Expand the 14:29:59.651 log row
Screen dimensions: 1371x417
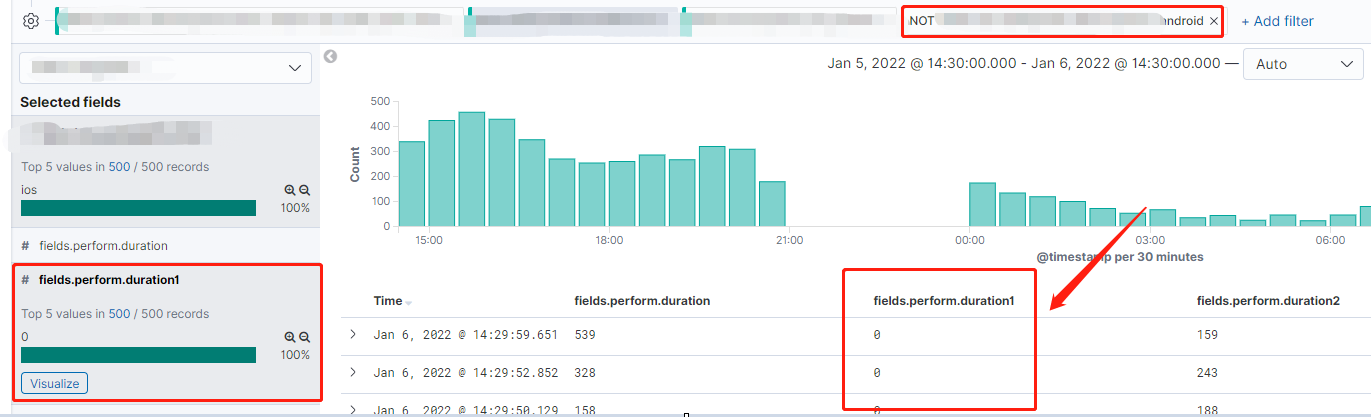353,334
